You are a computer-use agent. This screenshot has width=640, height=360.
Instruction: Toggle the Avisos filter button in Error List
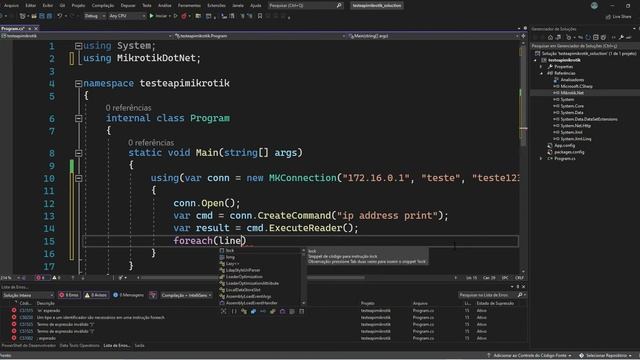point(96,295)
